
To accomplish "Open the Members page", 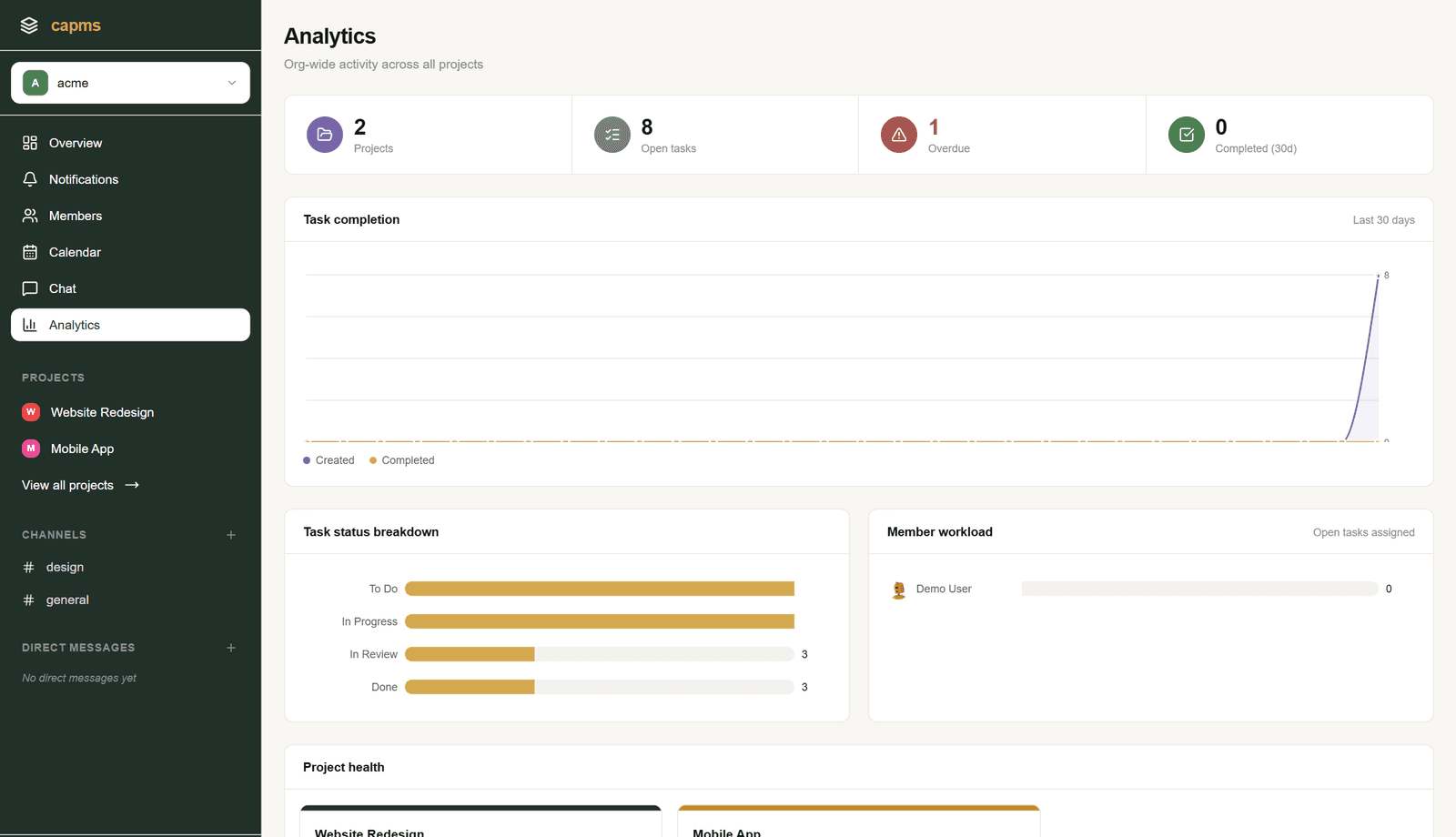I will 130,216.
